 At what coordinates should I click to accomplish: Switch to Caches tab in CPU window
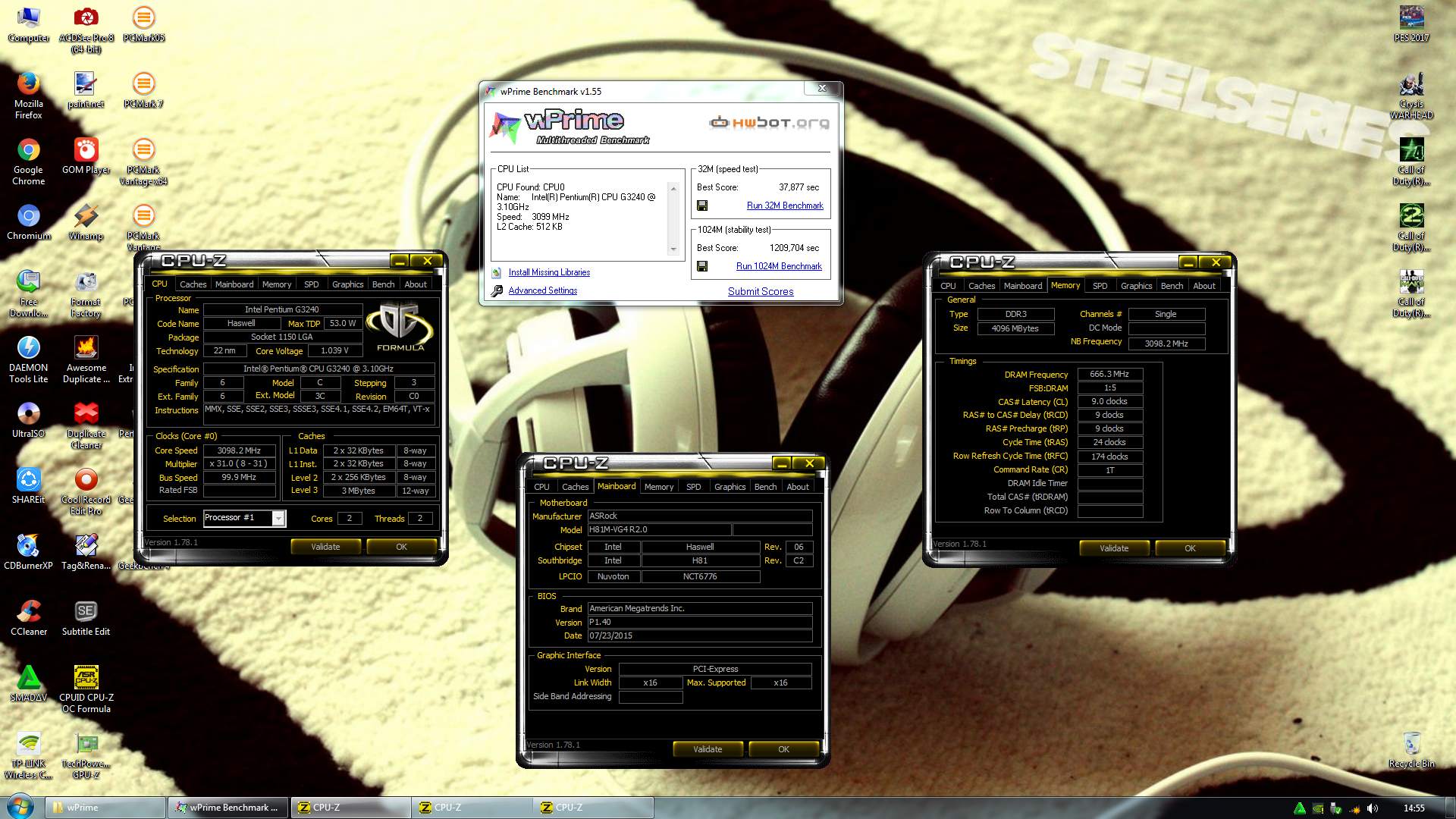[x=193, y=284]
